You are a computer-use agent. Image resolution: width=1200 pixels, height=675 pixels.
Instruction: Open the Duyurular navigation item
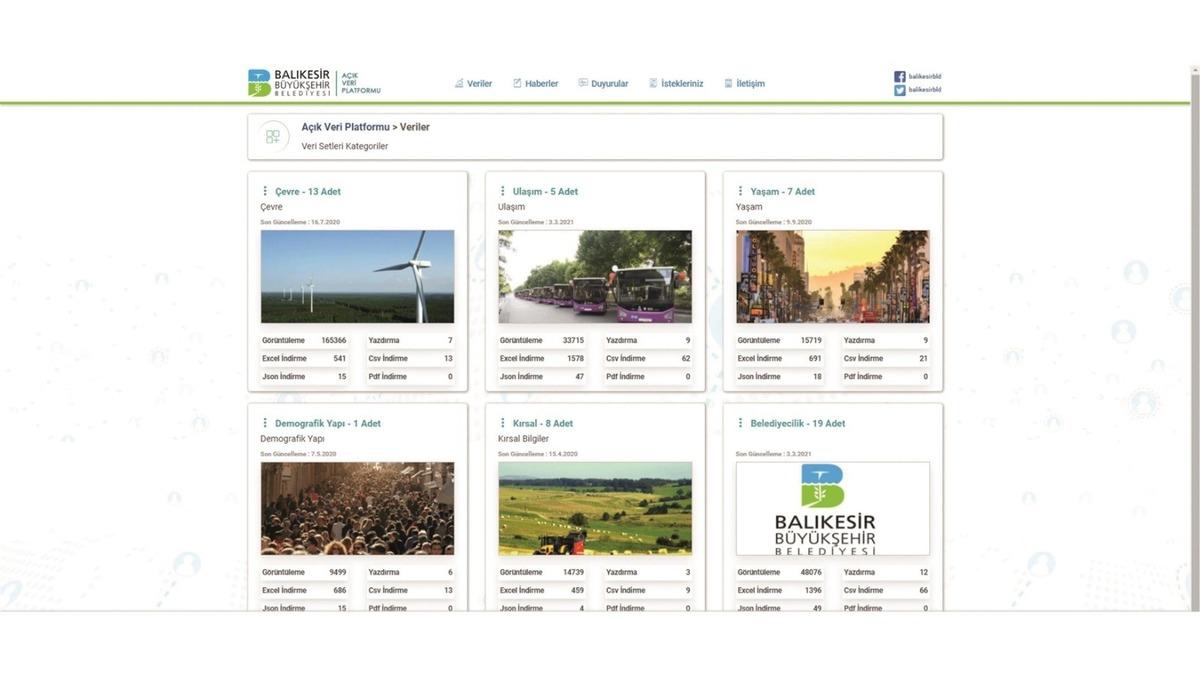tap(604, 84)
